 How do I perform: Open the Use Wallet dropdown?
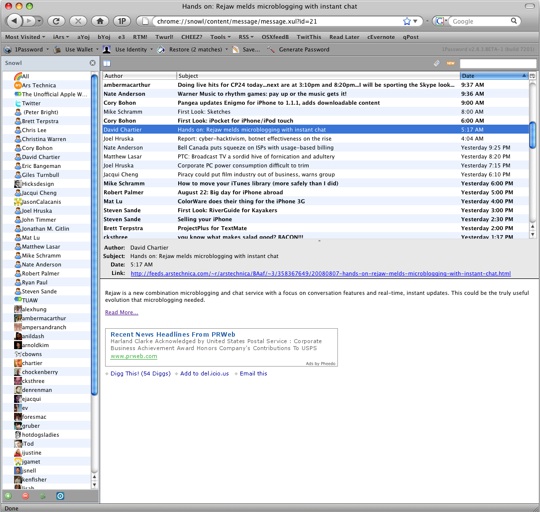click(76, 50)
